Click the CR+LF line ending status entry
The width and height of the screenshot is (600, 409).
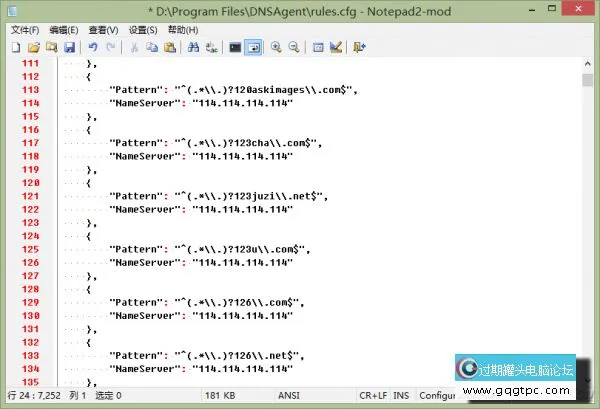(373, 395)
